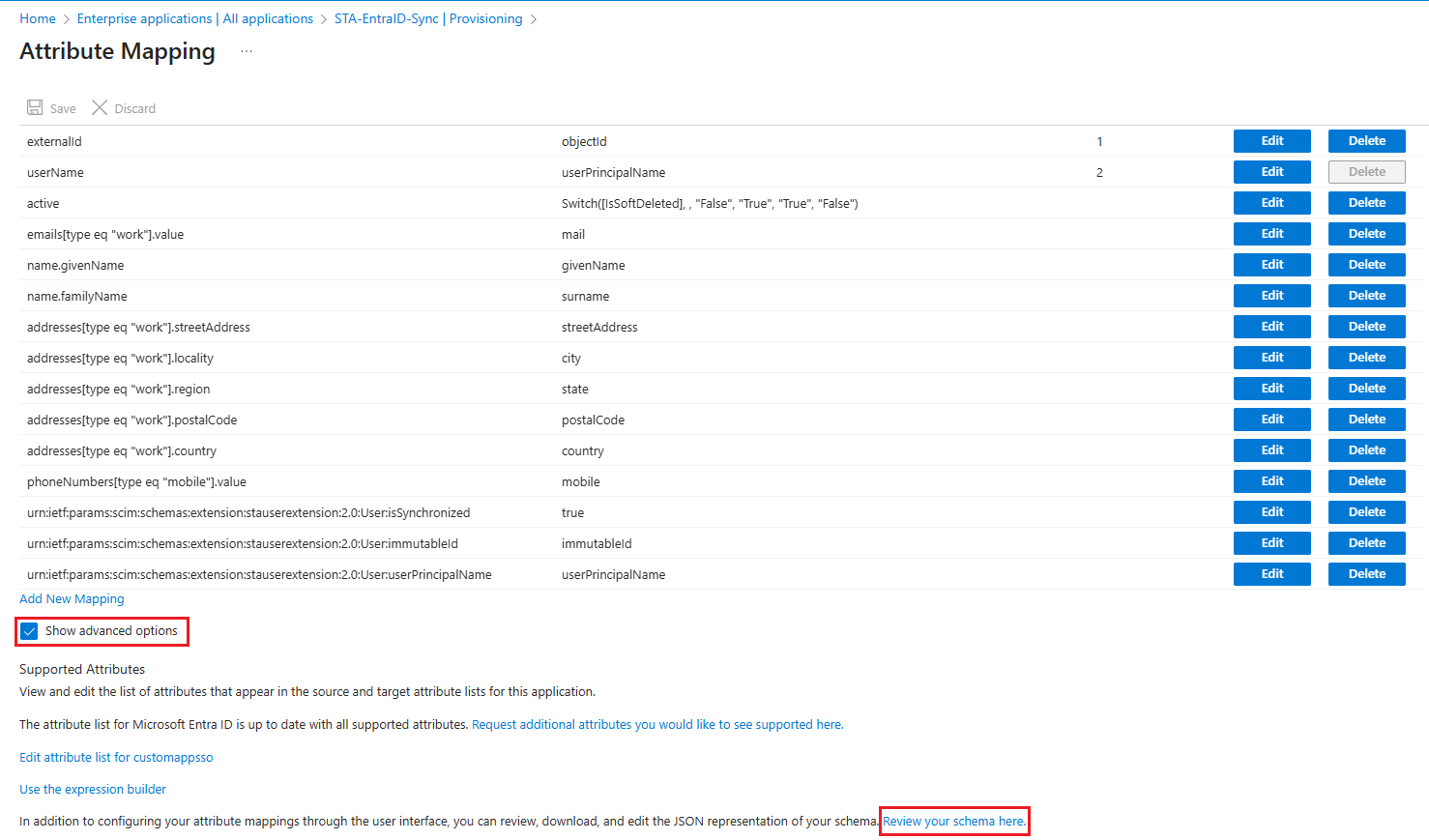Image resolution: width=1429 pixels, height=840 pixels.
Task: Click the Discard X icon
Action: point(100,107)
